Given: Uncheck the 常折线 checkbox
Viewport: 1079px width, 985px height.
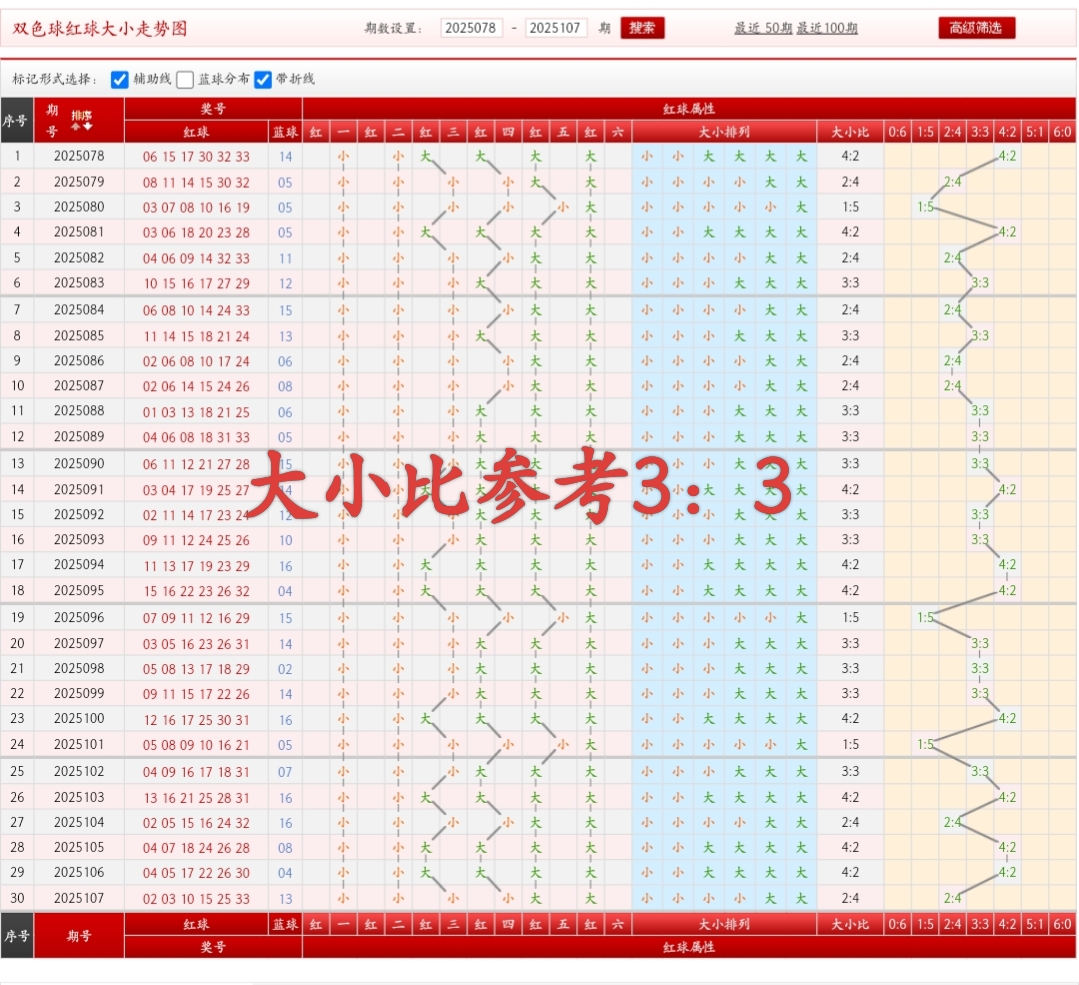Looking at the screenshot, I should pos(262,78).
